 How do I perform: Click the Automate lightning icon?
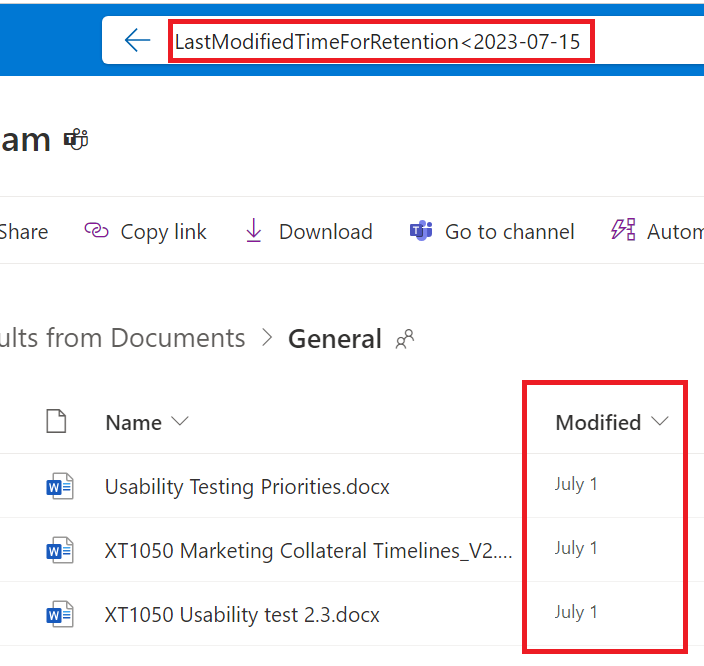pyautogui.click(x=623, y=230)
